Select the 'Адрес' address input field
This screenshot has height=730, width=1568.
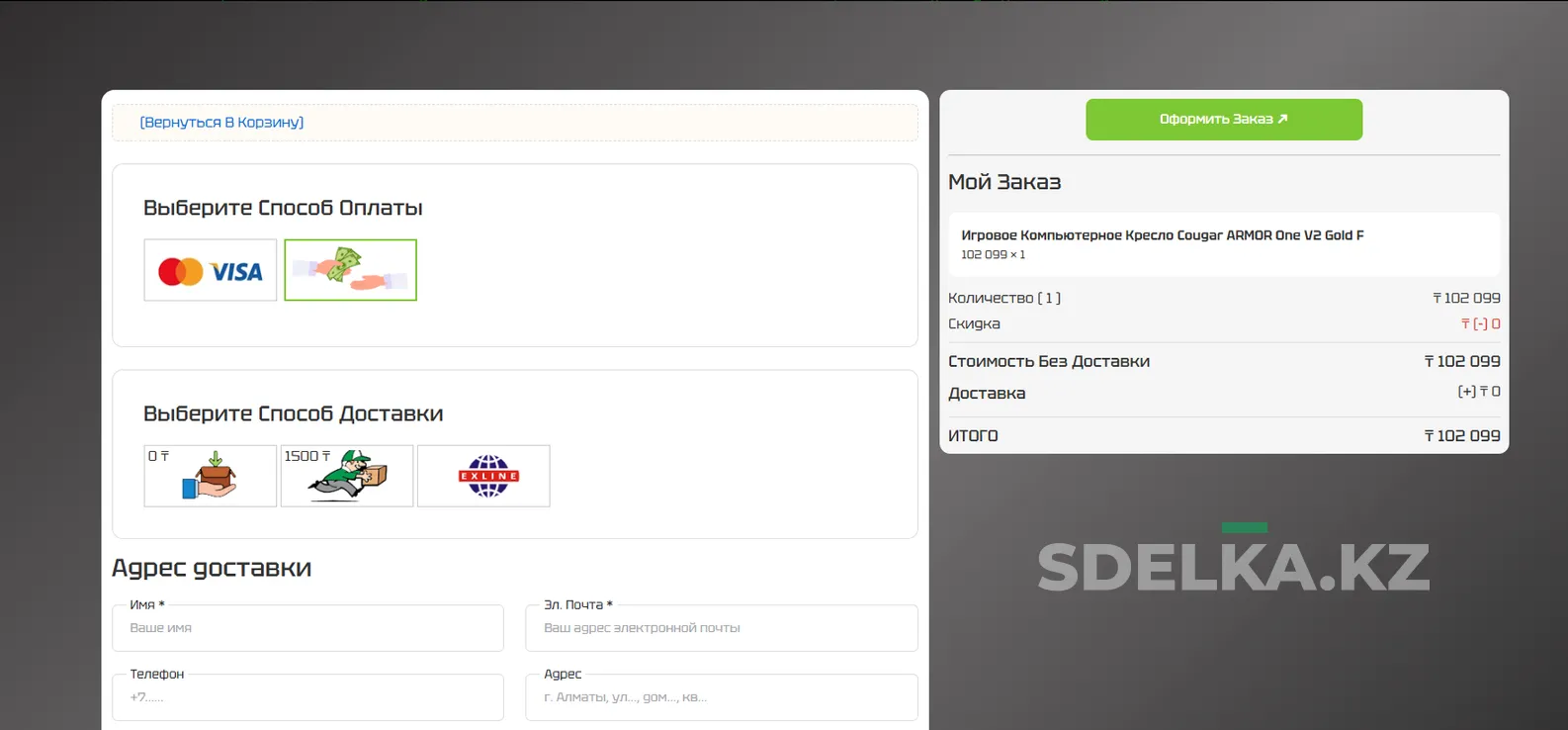click(721, 697)
